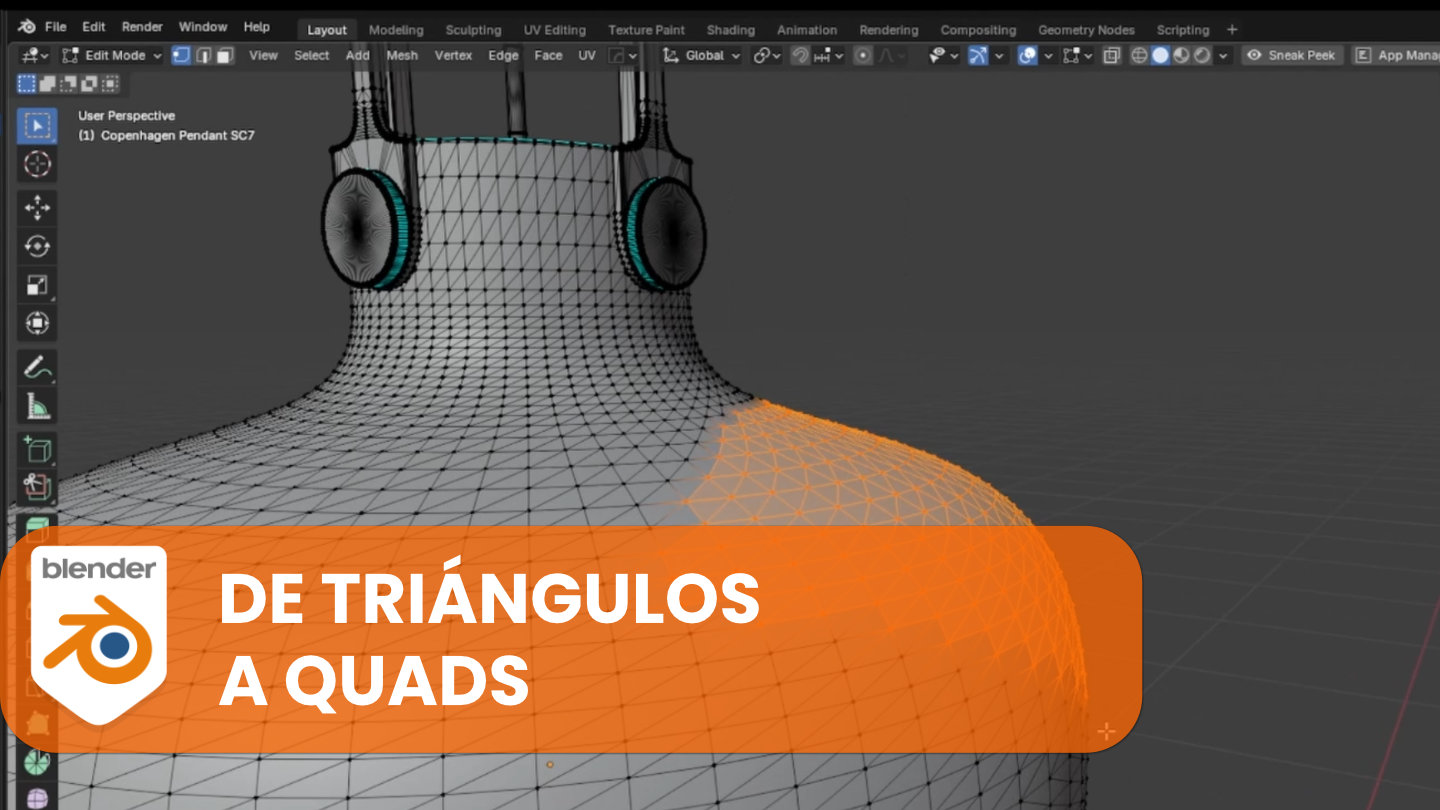Switch to Vertex select mode
This screenshot has width=1440, height=810.
coord(181,56)
